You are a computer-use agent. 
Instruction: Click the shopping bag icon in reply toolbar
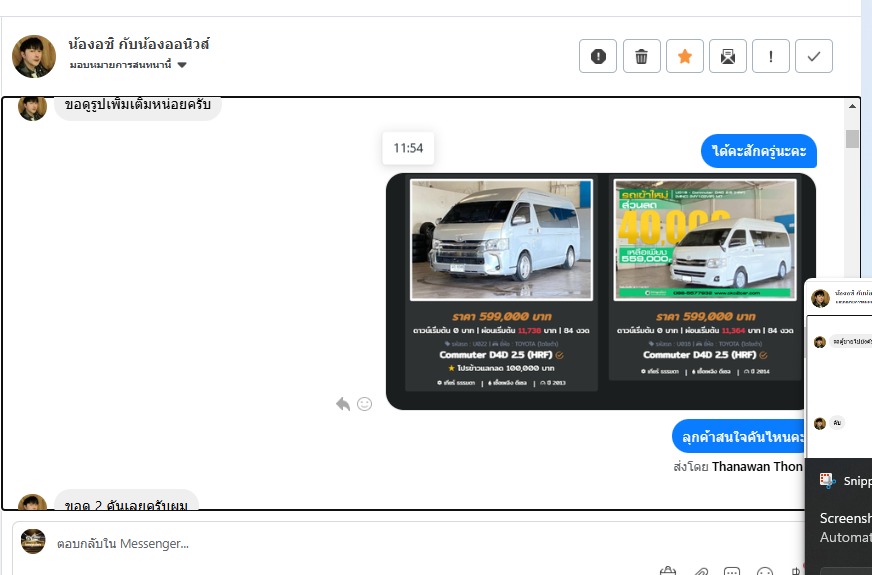pyautogui.click(x=667, y=571)
